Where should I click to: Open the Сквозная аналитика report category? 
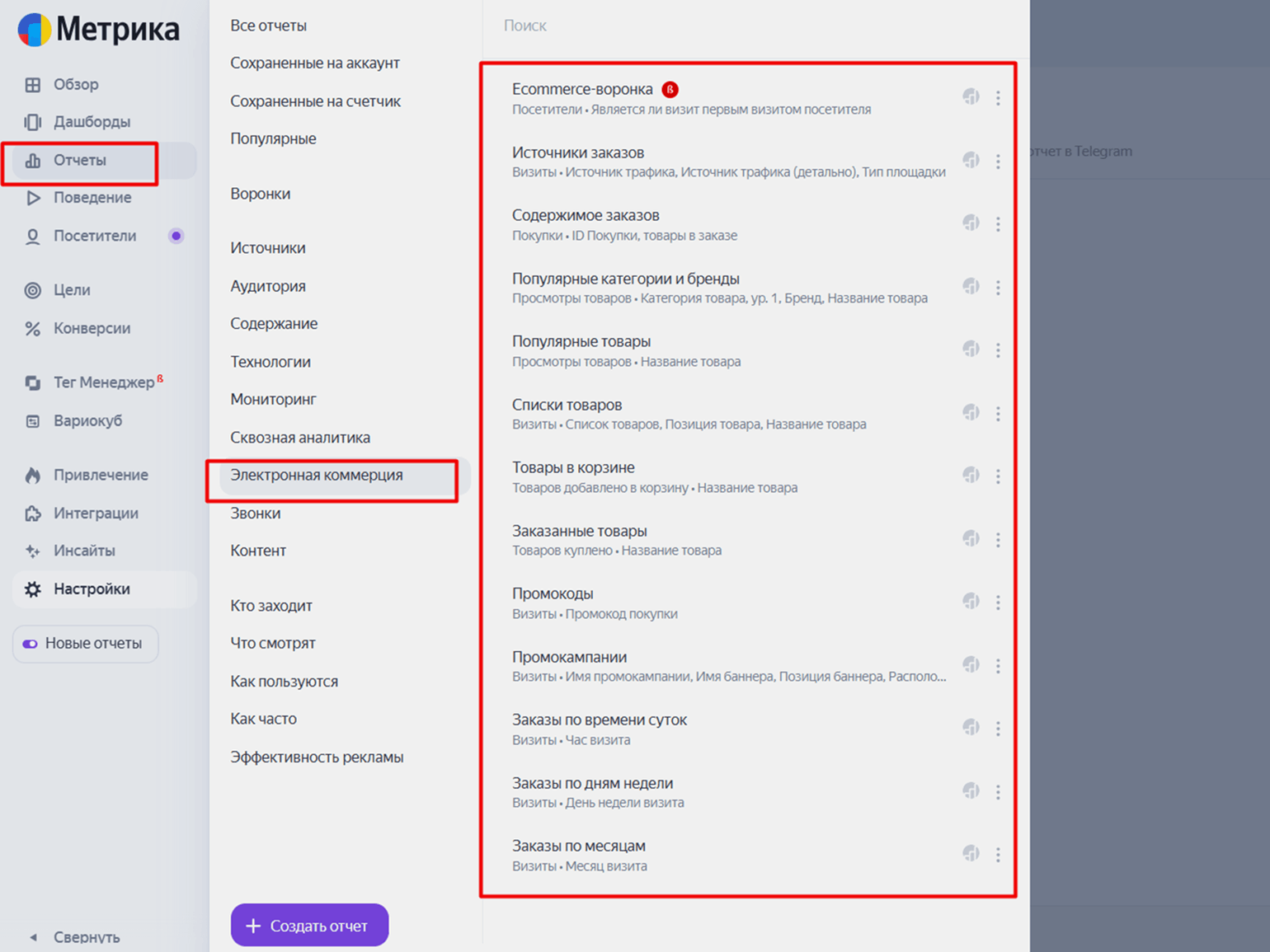point(300,438)
